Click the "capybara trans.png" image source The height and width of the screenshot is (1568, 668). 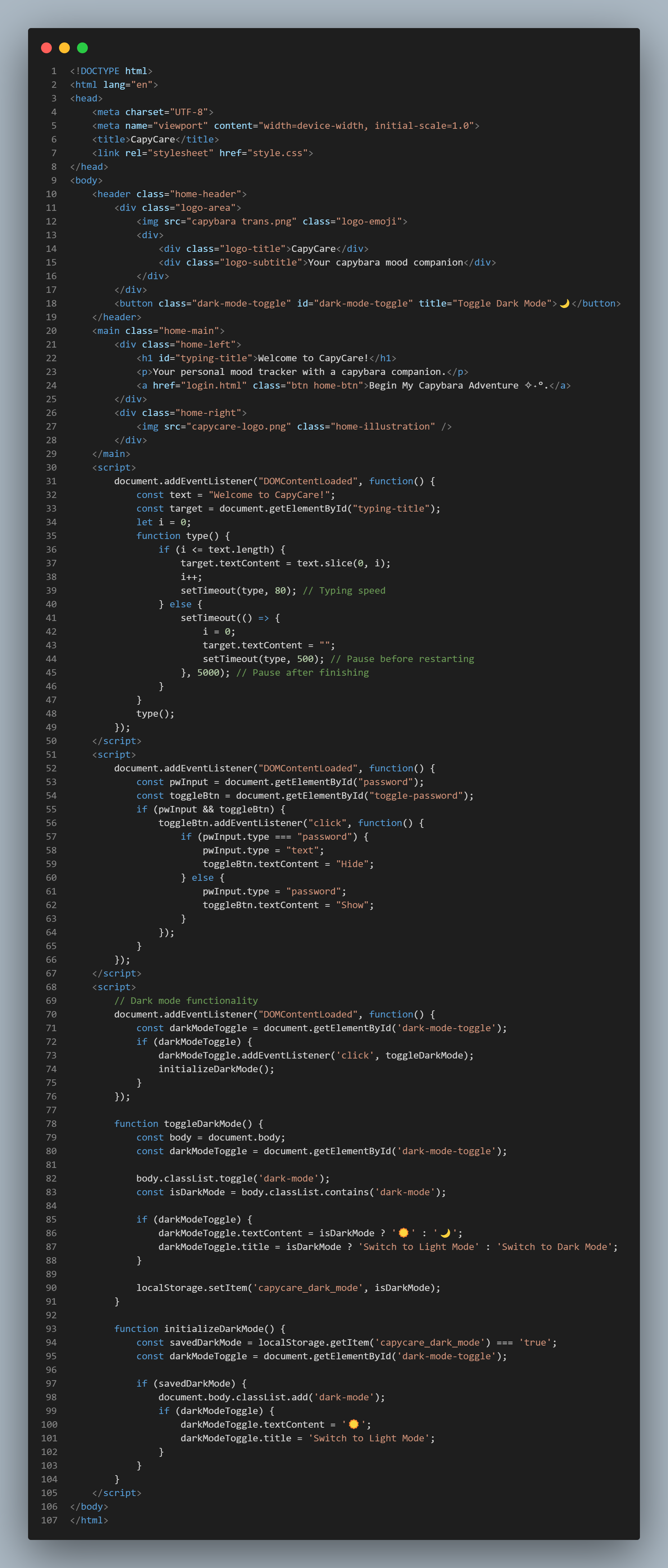coord(242,221)
